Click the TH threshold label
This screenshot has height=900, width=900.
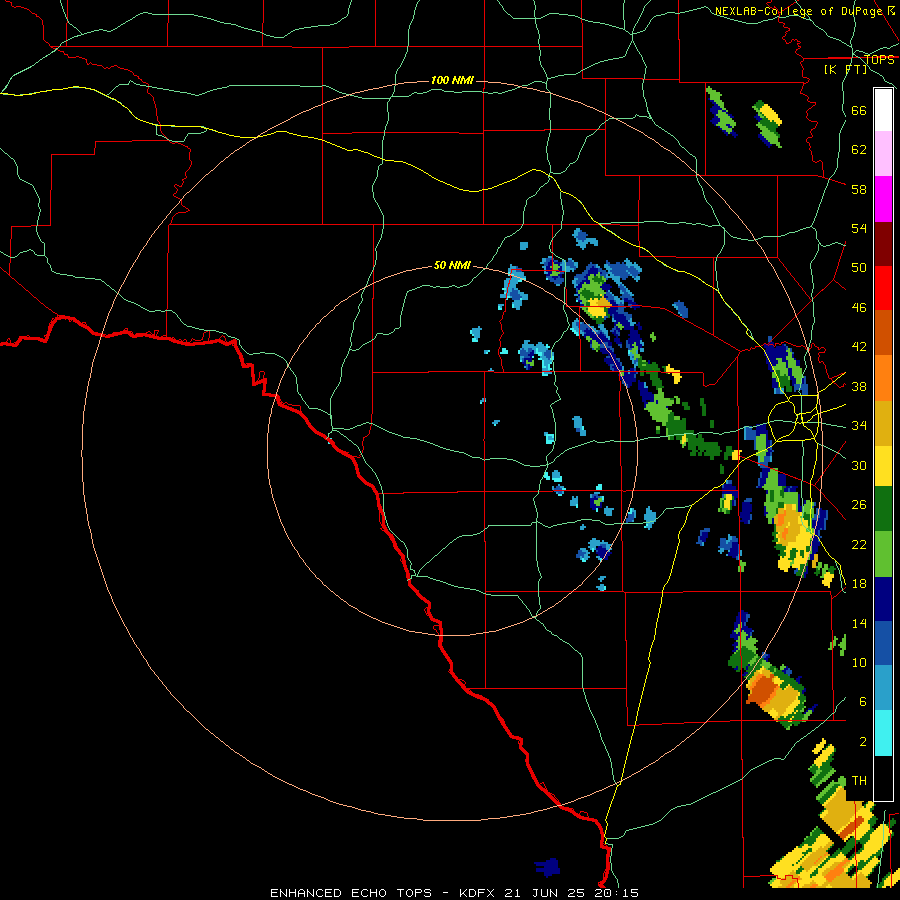[x=859, y=781]
